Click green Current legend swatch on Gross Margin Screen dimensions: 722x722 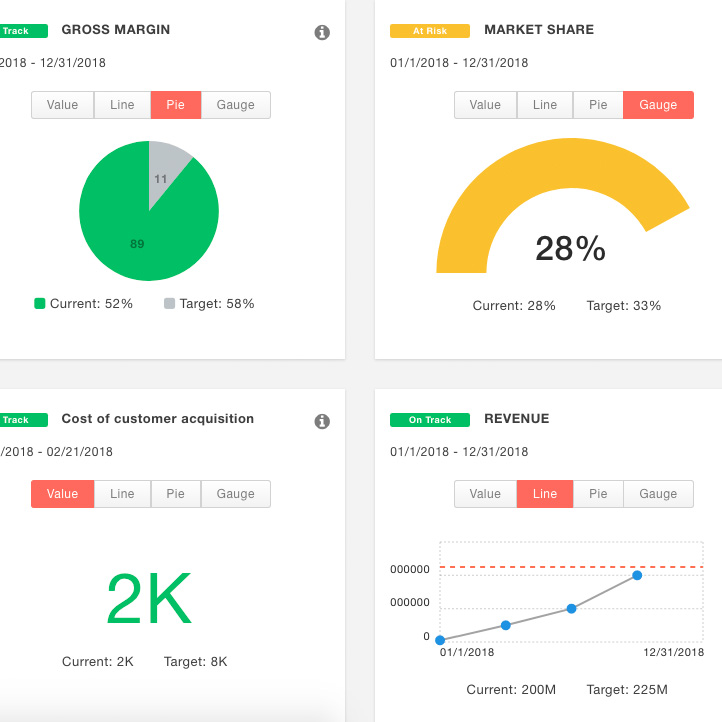pos(40,303)
